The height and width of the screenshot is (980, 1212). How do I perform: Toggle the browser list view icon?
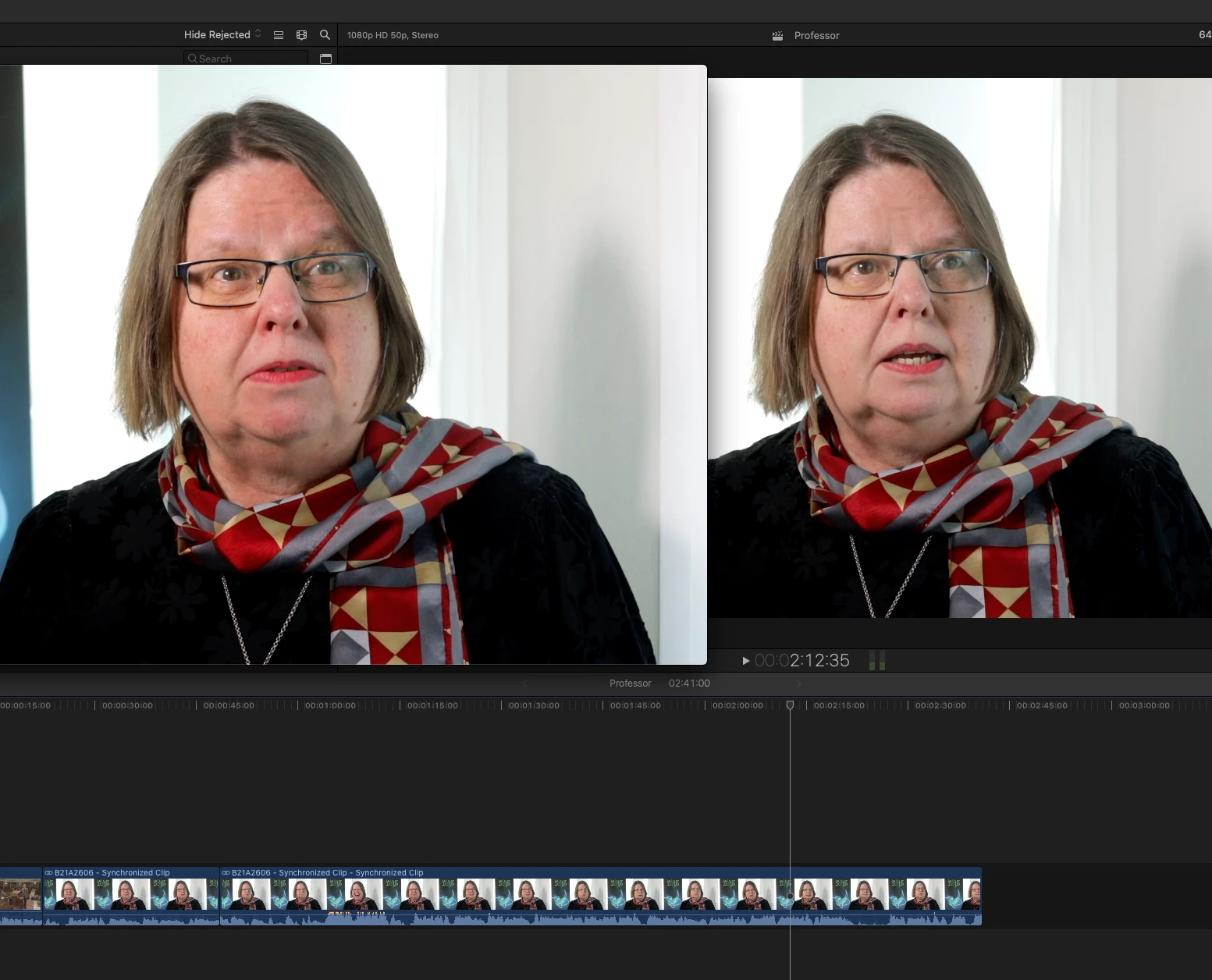279,35
